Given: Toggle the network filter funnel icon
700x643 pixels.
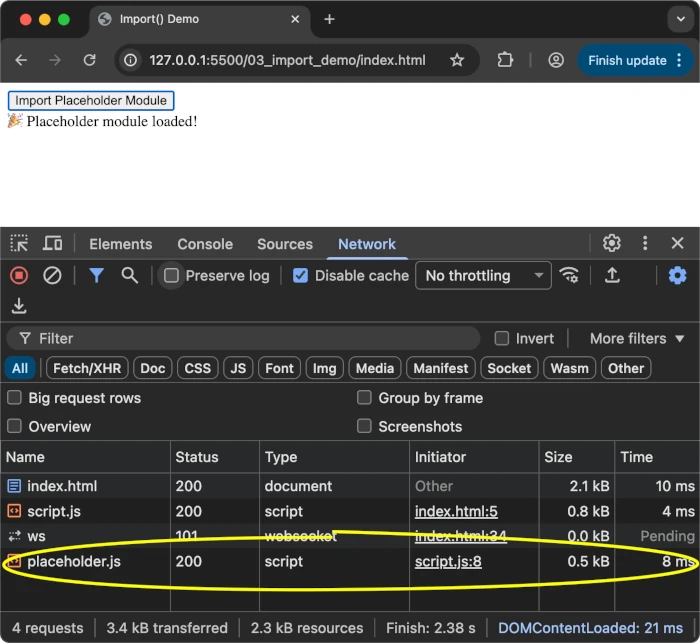Looking at the screenshot, I should (96, 275).
